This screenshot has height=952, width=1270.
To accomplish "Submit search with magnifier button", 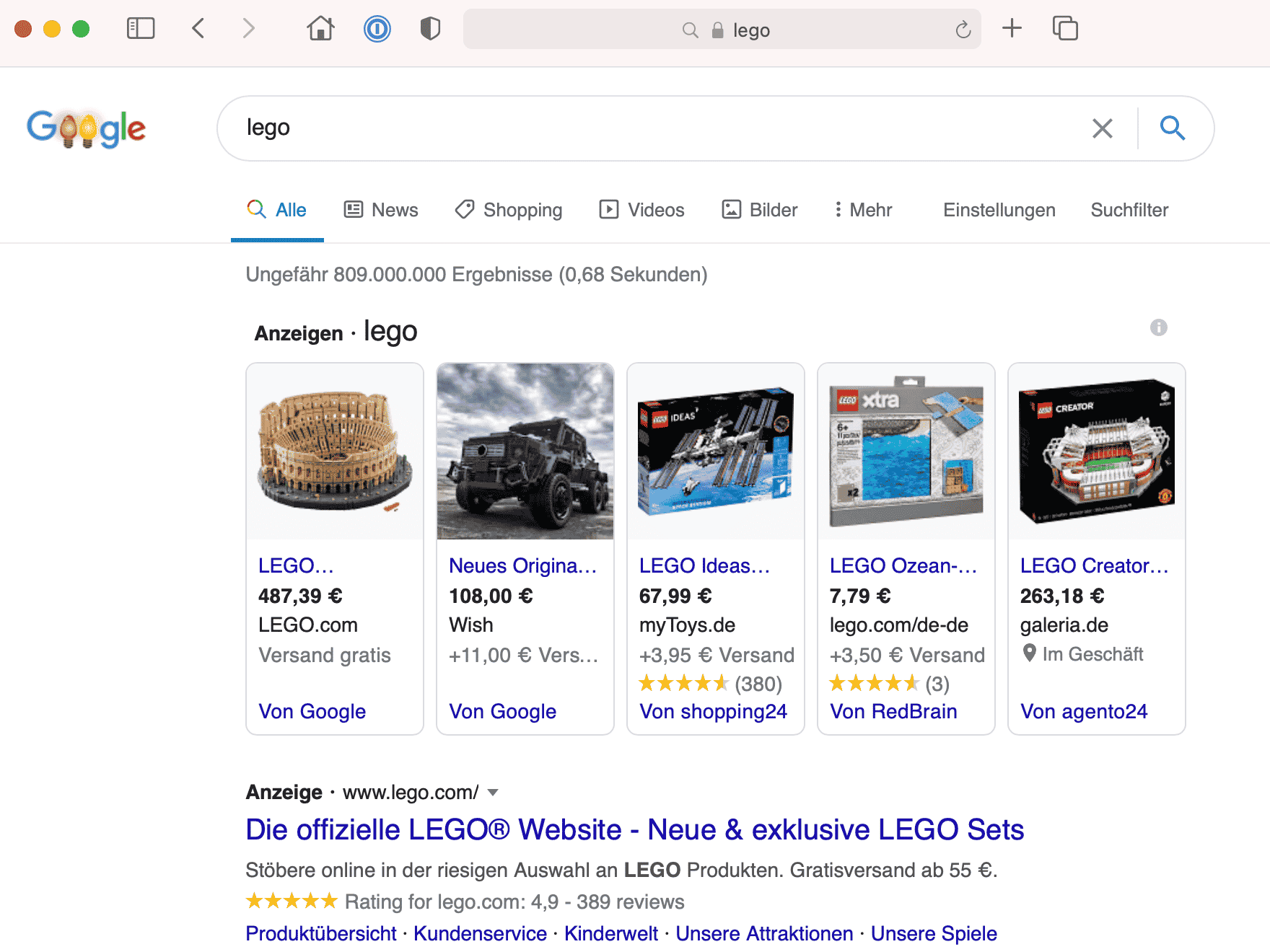I will point(1173,128).
